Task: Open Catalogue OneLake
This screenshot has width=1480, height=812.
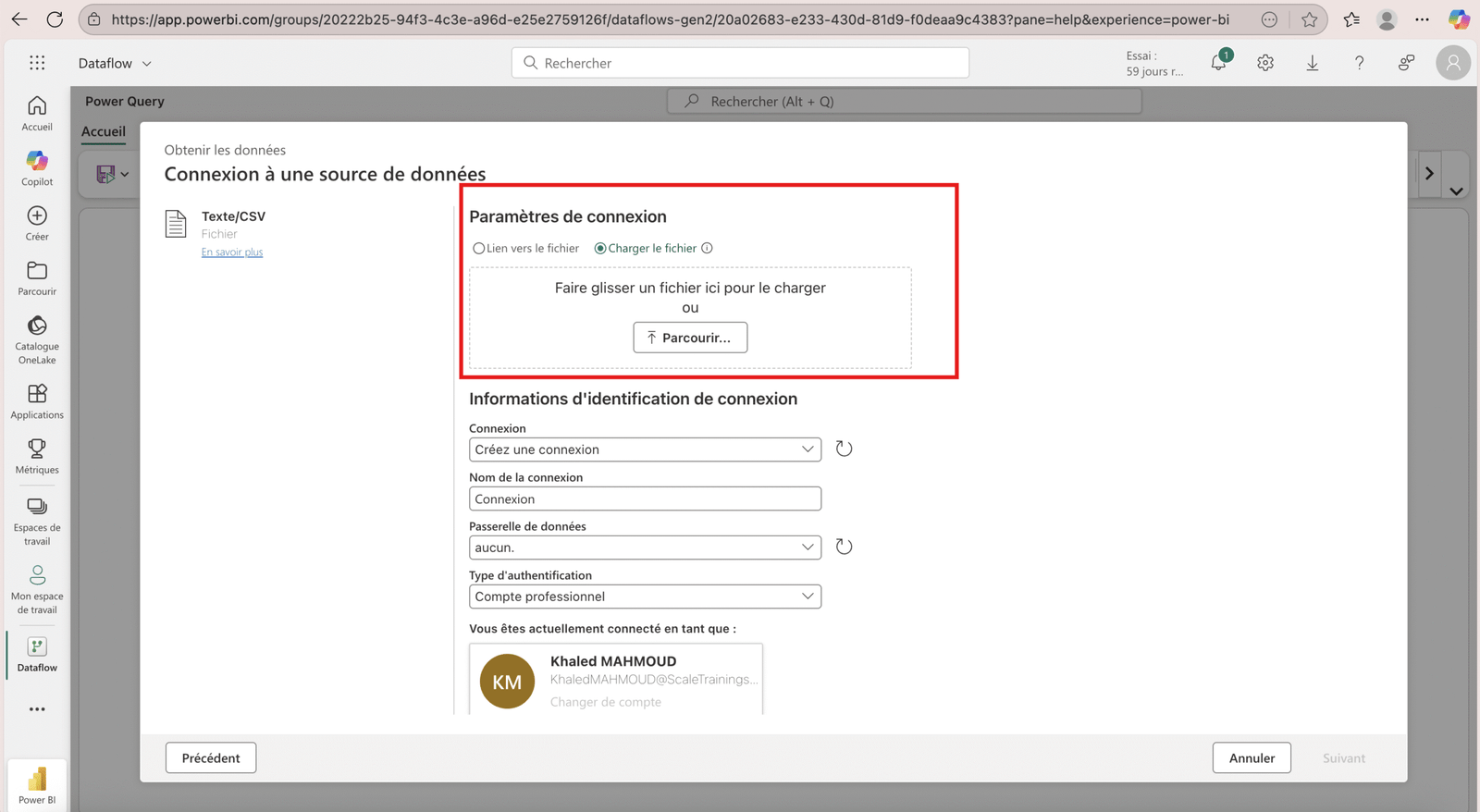Action: [37, 339]
